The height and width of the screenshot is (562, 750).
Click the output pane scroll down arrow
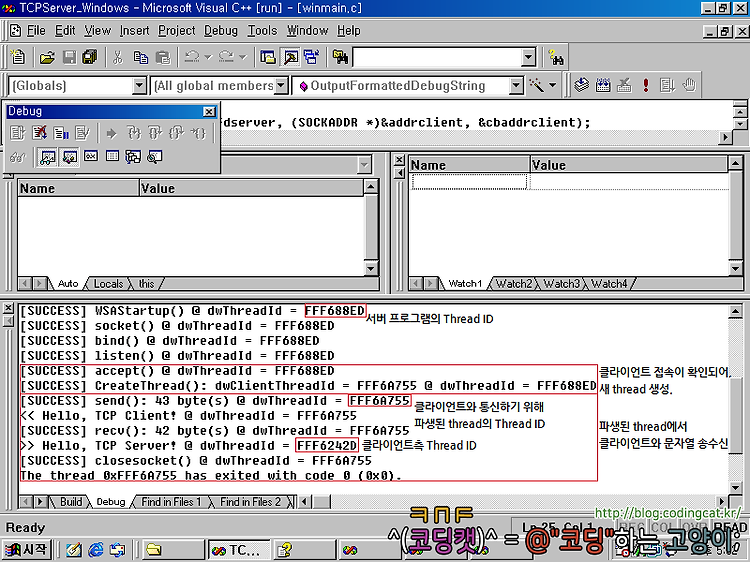point(735,487)
